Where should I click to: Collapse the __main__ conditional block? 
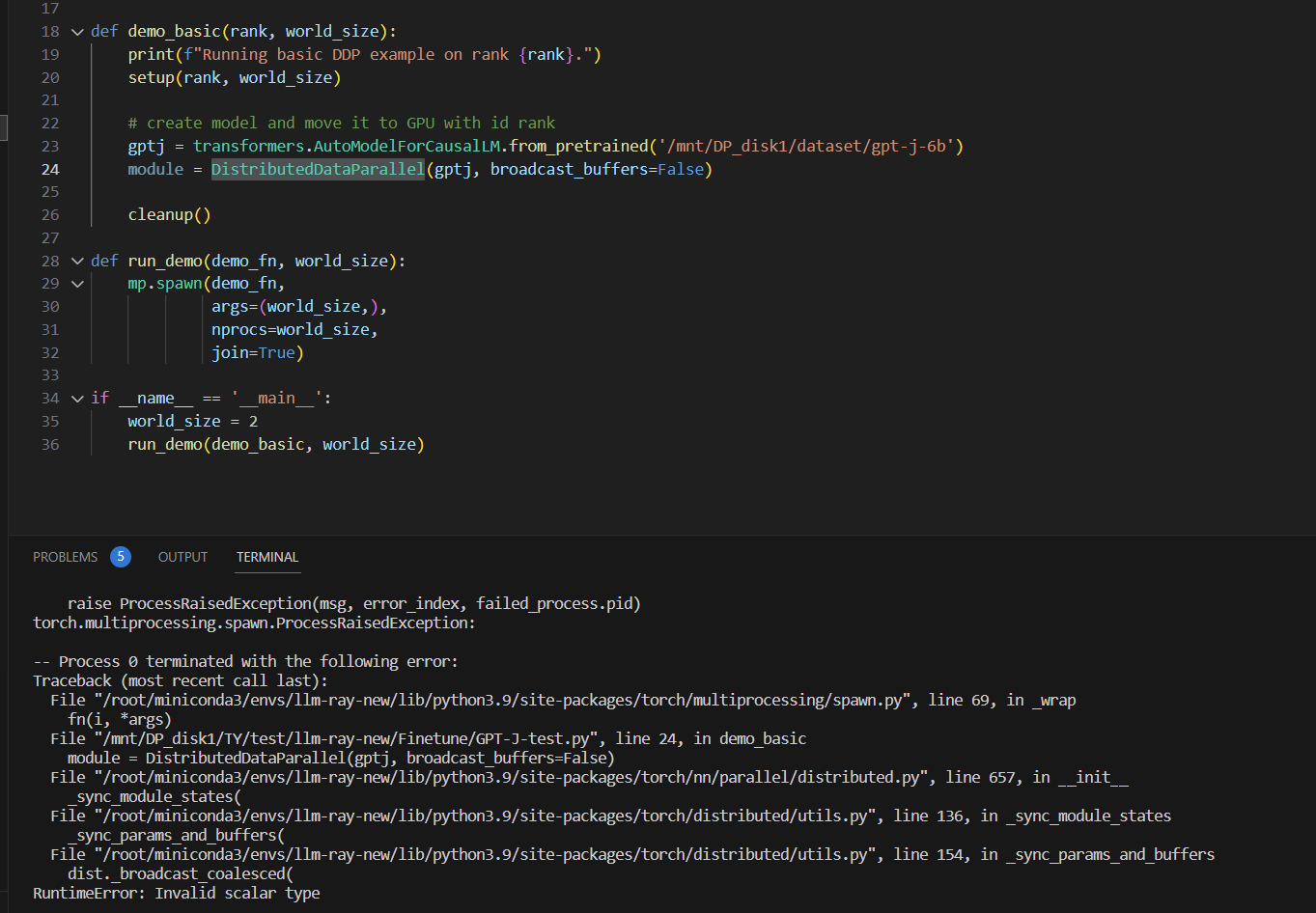pyautogui.click(x=77, y=398)
